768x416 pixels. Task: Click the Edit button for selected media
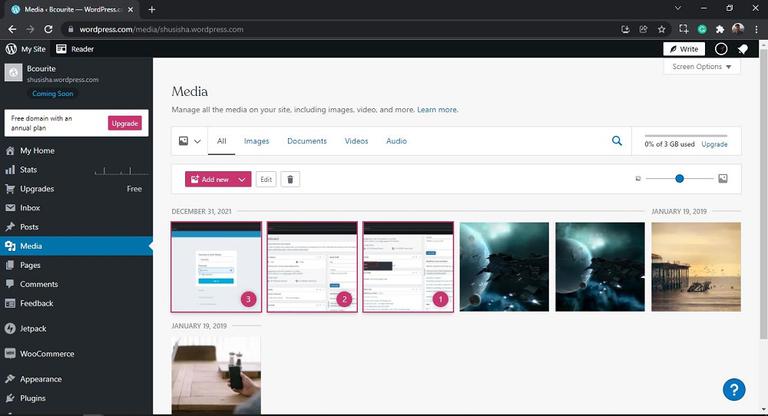pos(266,179)
